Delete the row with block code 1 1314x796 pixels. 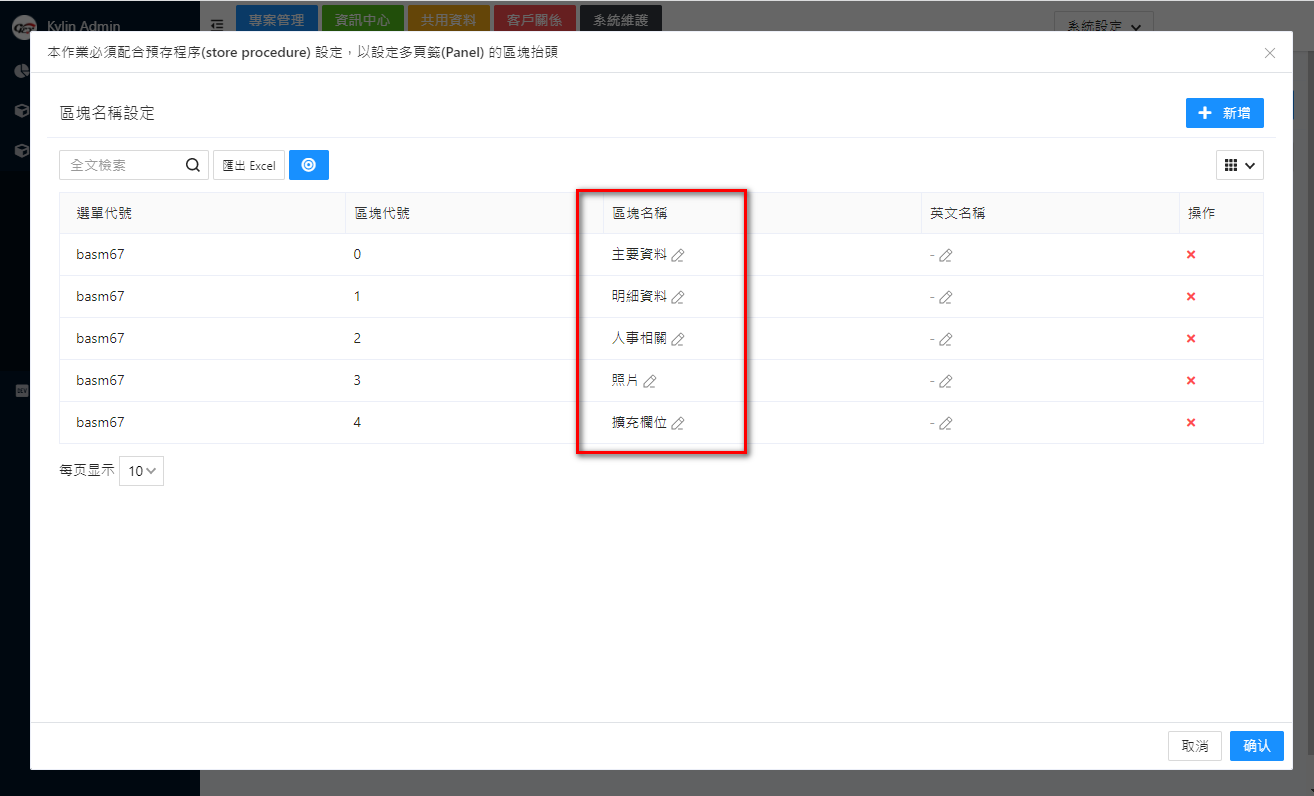pos(1191,297)
